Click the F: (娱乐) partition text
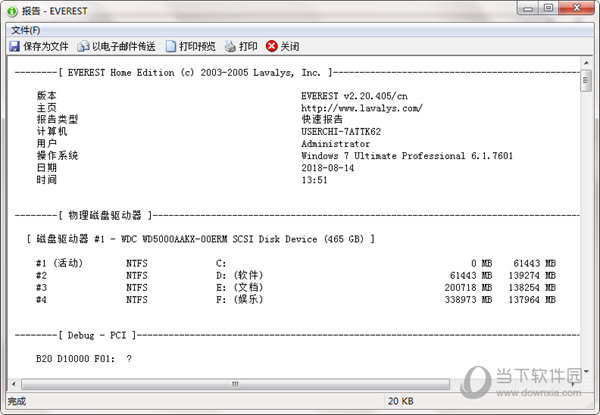This screenshot has width=600, height=415. pos(240,299)
